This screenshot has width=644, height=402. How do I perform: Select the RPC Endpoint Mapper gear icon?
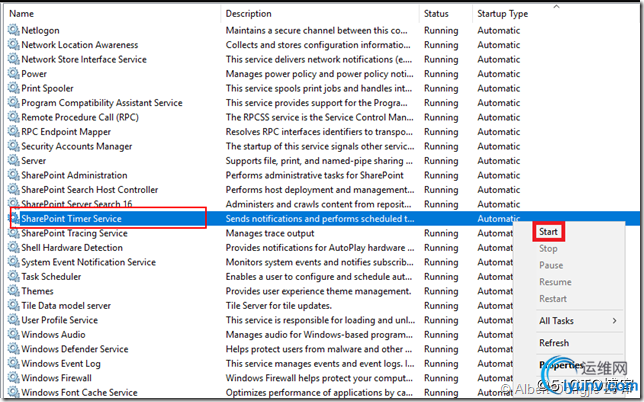14,131
